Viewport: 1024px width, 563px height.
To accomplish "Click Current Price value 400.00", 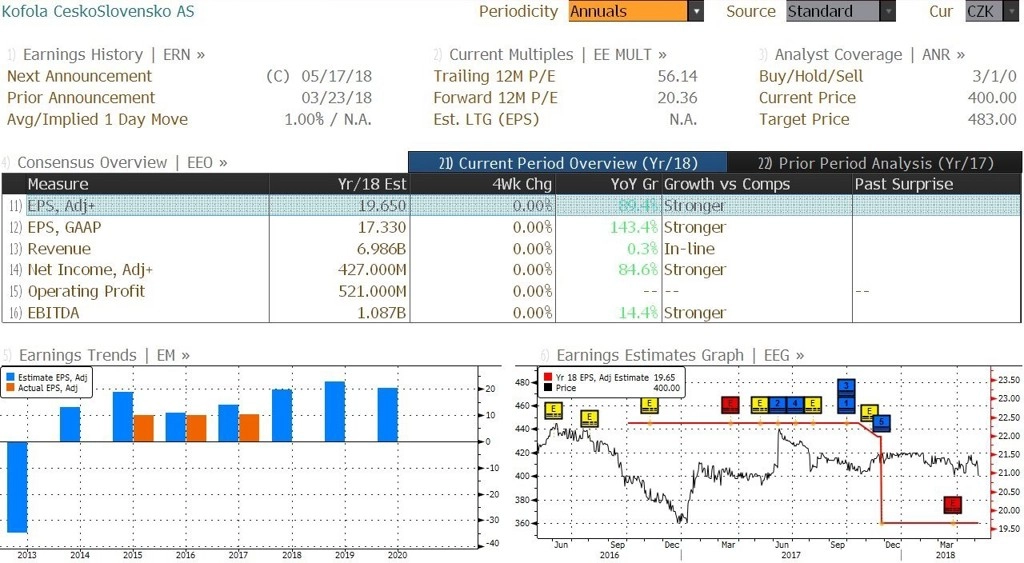I will coord(992,98).
